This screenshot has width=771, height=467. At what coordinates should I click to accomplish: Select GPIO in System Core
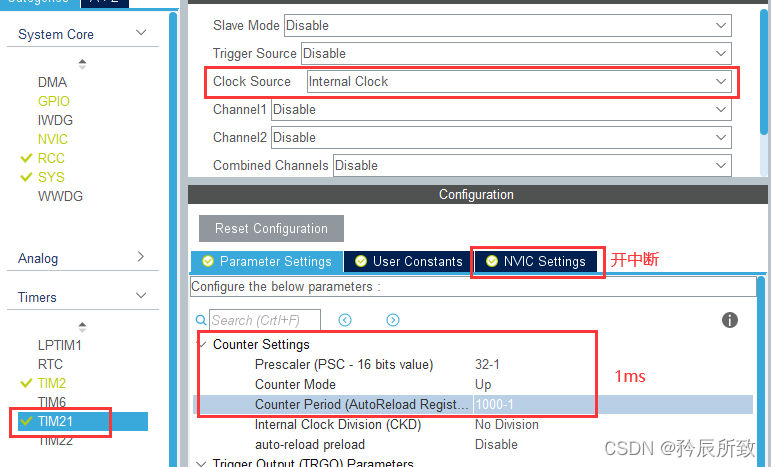coord(54,101)
